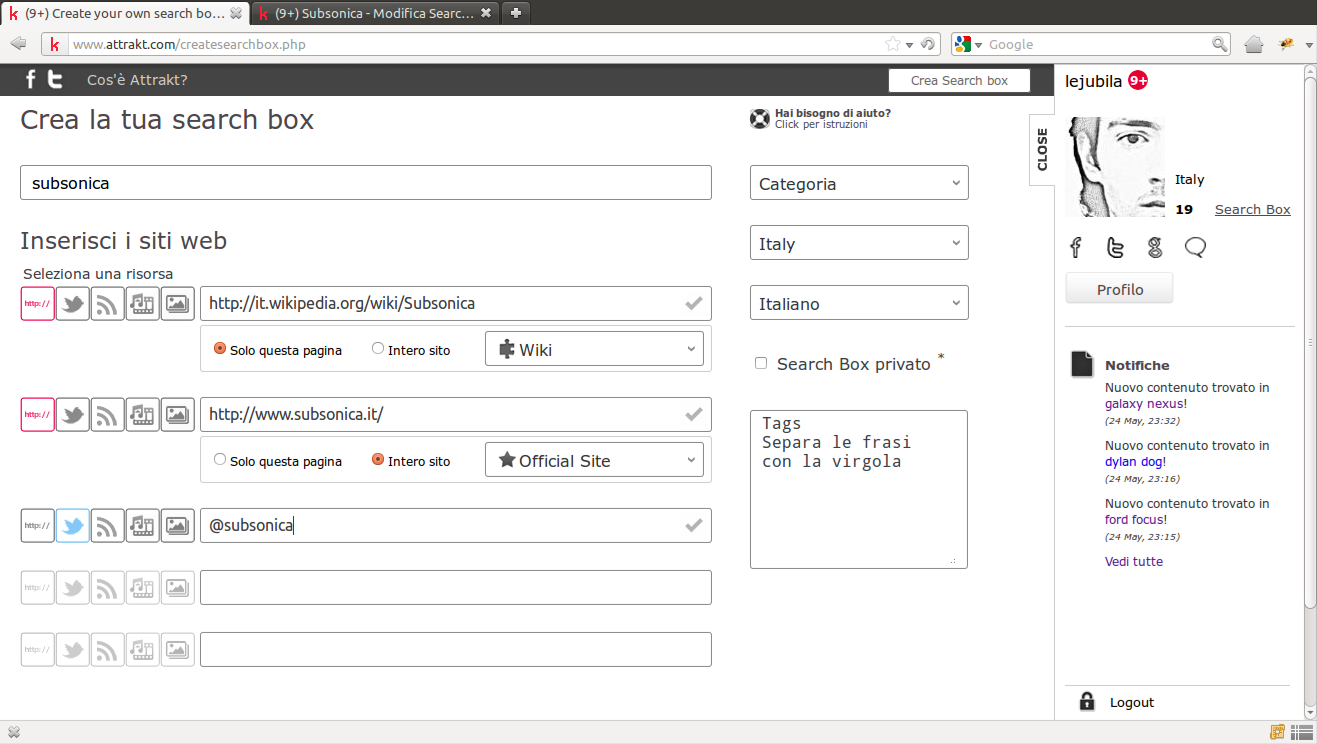Viewport: 1317px width, 744px height.
Task: Select 'Intero sito' for Wikipedia URL
Action: click(378, 349)
